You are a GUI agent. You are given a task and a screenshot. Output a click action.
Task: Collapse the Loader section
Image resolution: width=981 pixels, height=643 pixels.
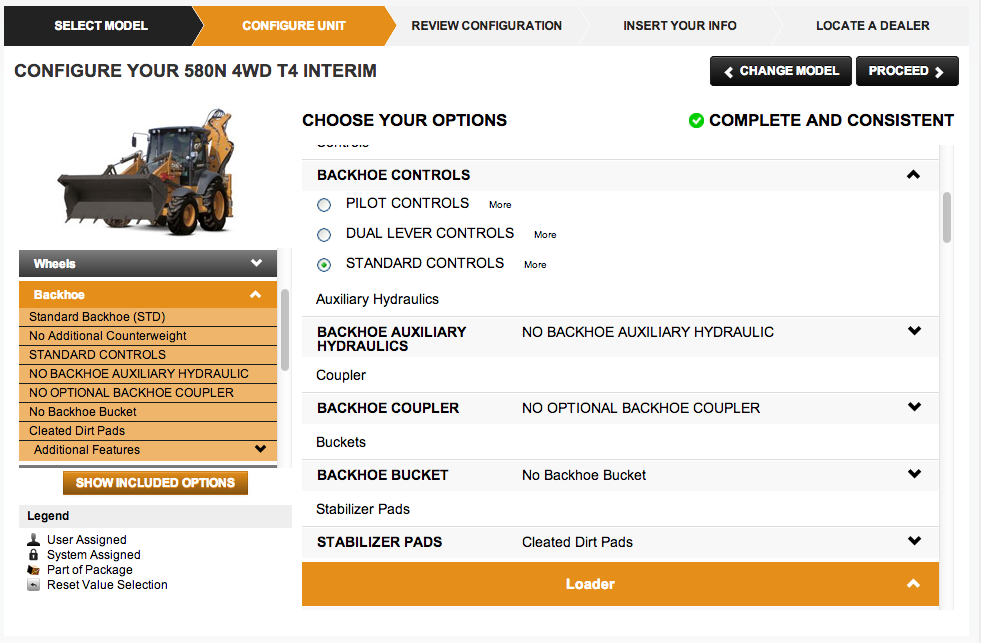(911, 584)
